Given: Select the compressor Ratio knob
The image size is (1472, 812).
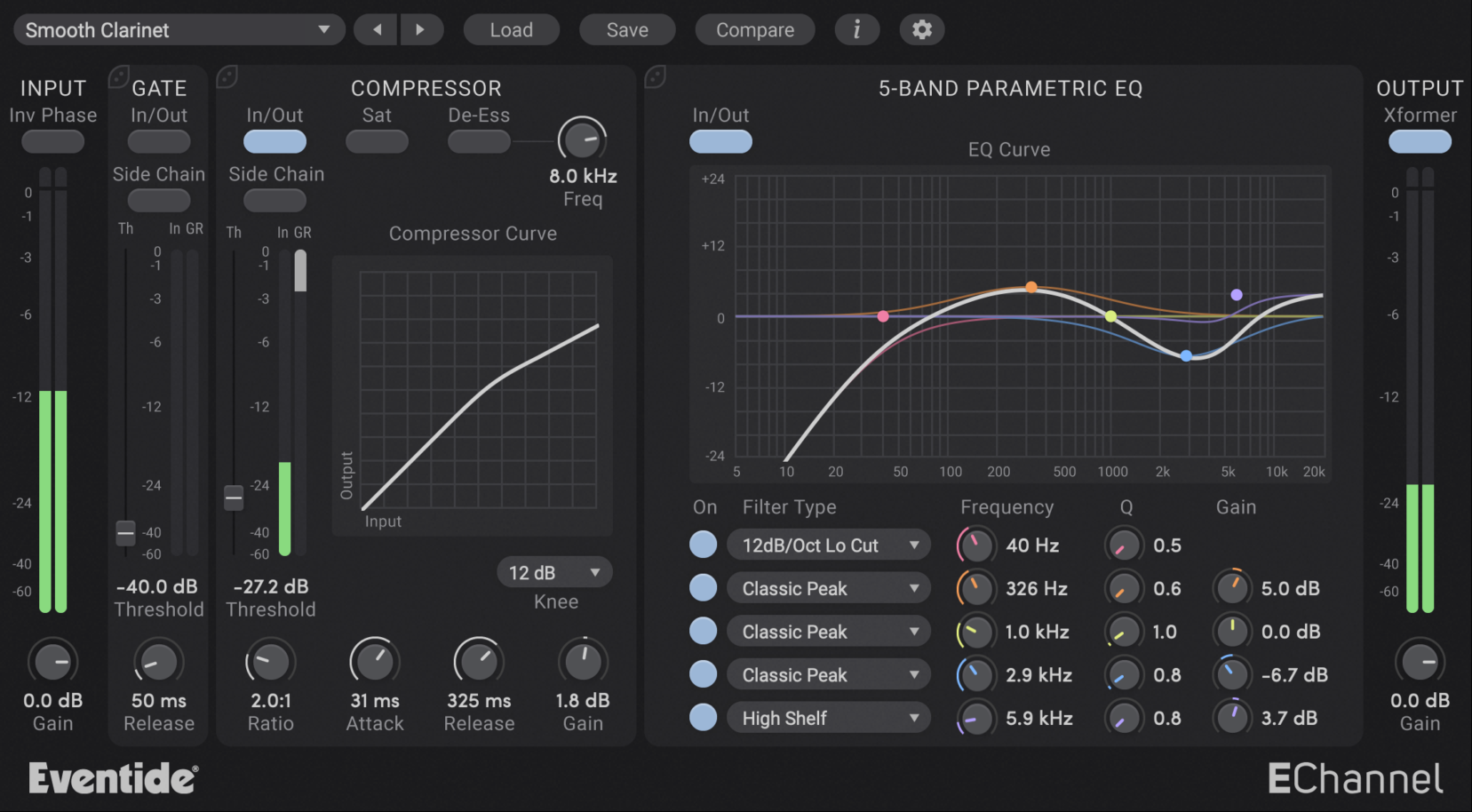Looking at the screenshot, I should pyautogui.click(x=270, y=662).
